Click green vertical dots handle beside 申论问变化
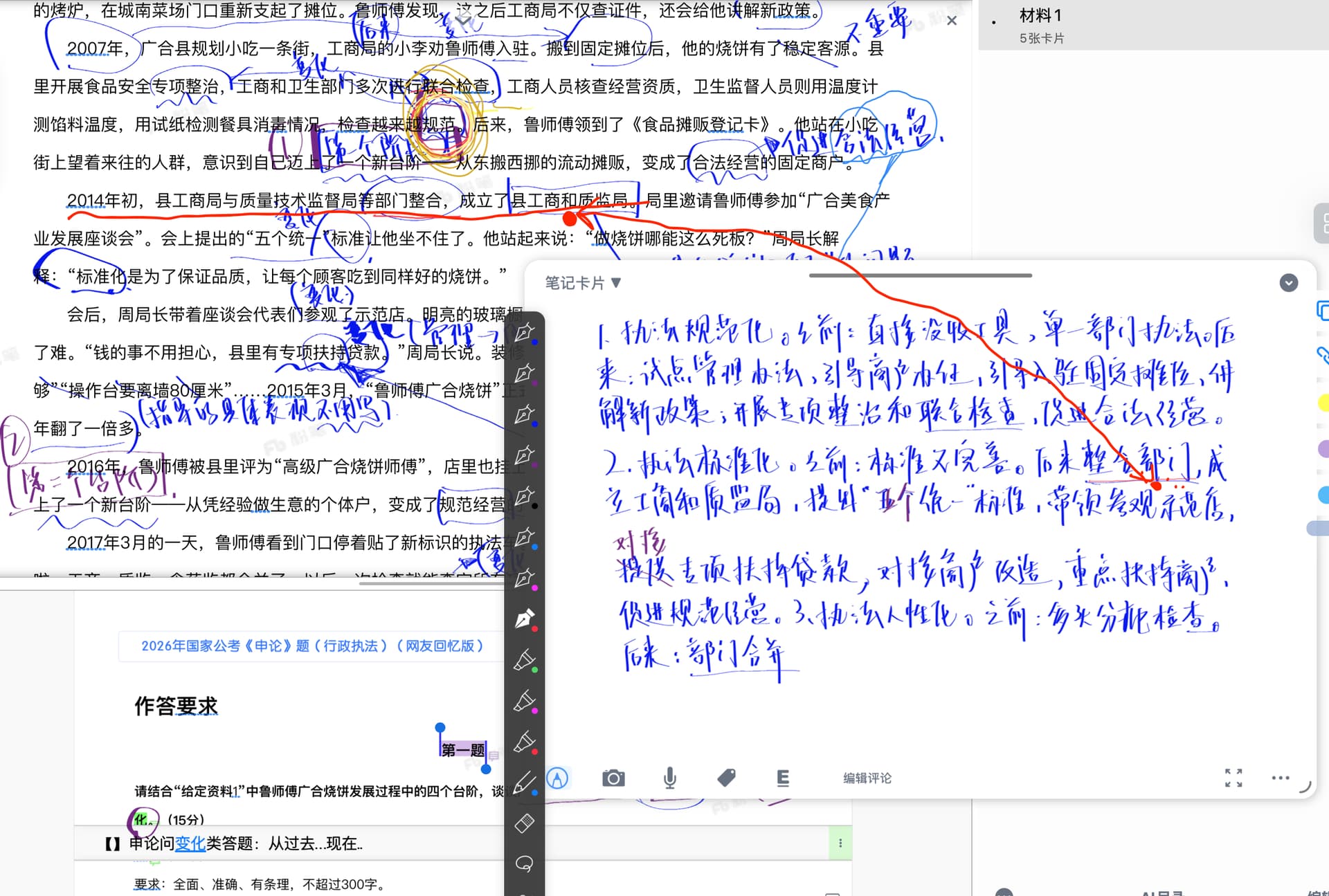 tap(840, 843)
